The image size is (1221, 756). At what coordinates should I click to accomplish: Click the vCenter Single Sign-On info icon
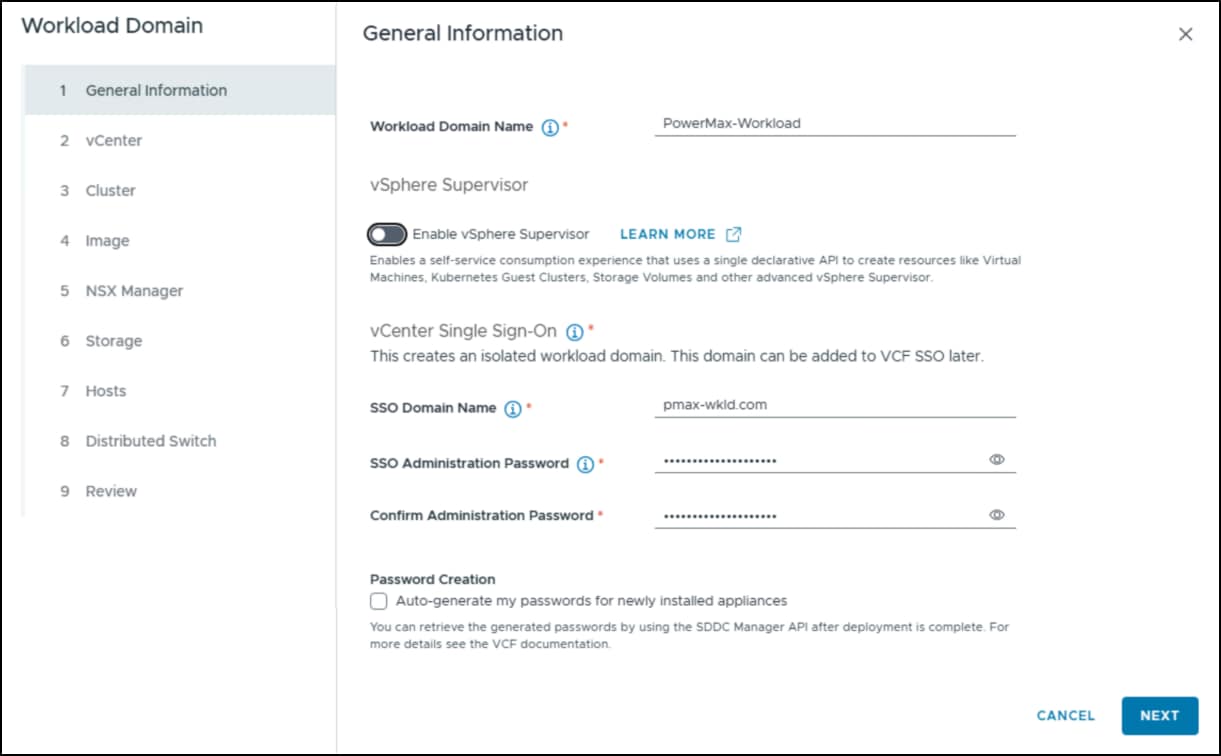coord(574,332)
